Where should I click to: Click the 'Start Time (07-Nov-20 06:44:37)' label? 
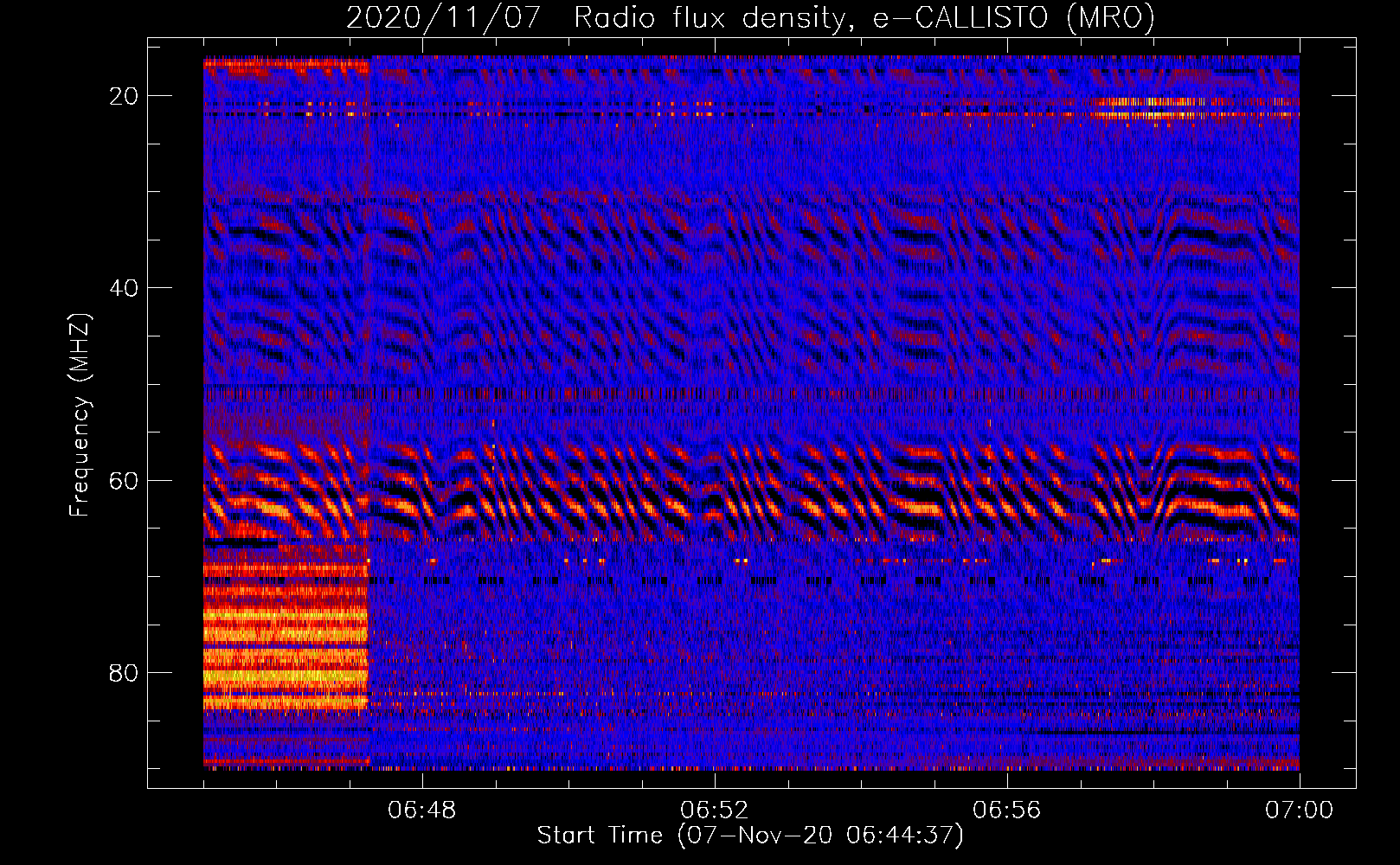[750, 836]
